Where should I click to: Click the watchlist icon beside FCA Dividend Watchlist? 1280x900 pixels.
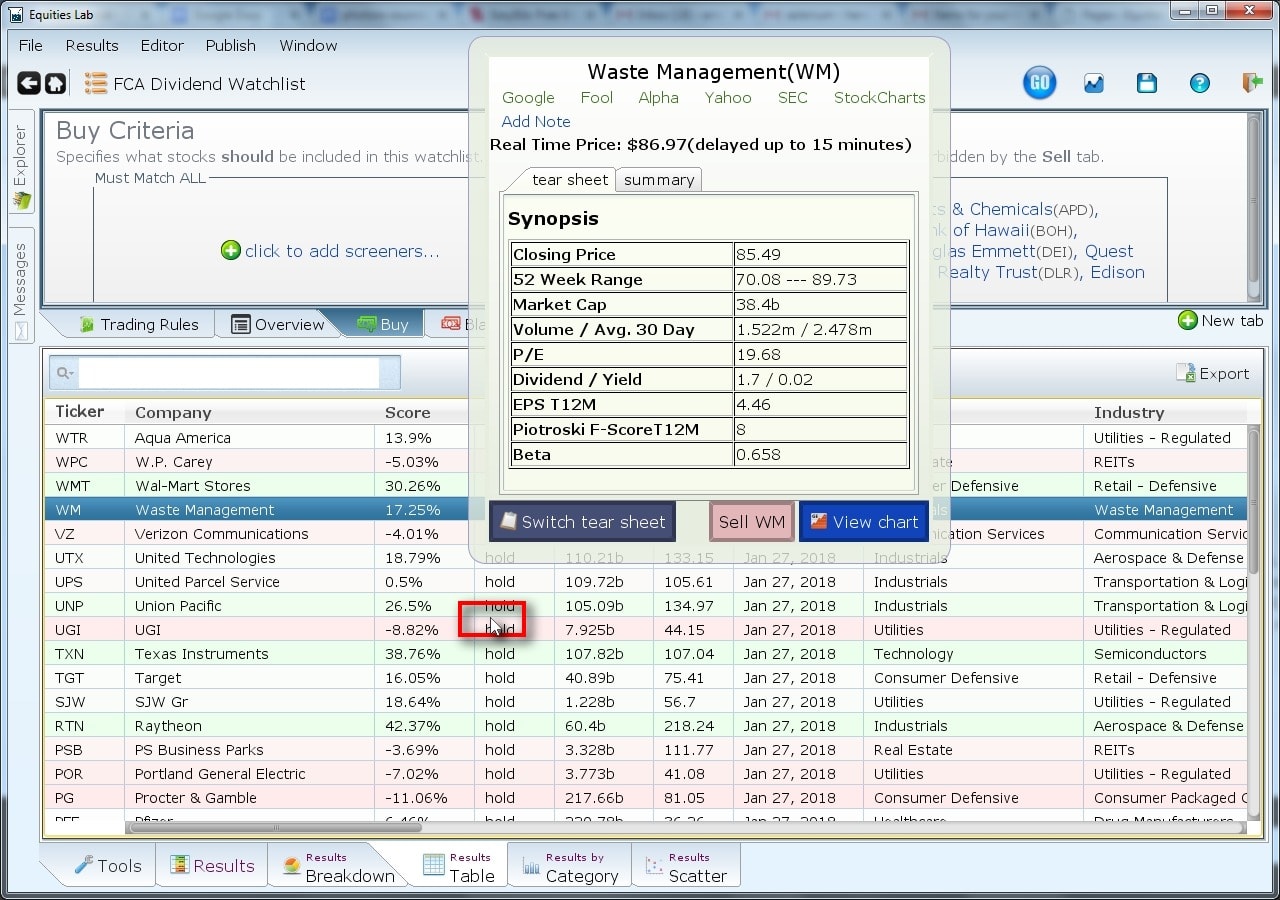coord(96,84)
